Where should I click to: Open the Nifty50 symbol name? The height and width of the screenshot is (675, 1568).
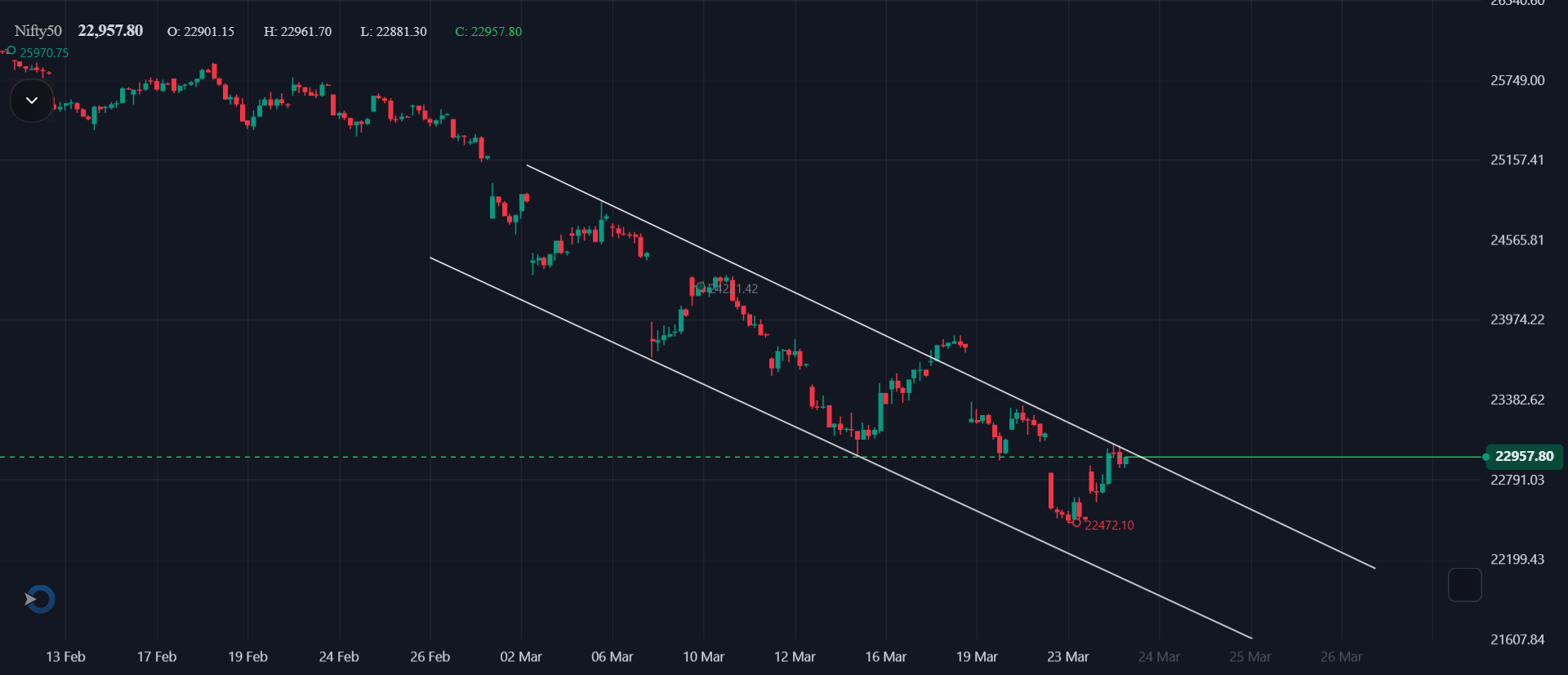pos(37,30)
